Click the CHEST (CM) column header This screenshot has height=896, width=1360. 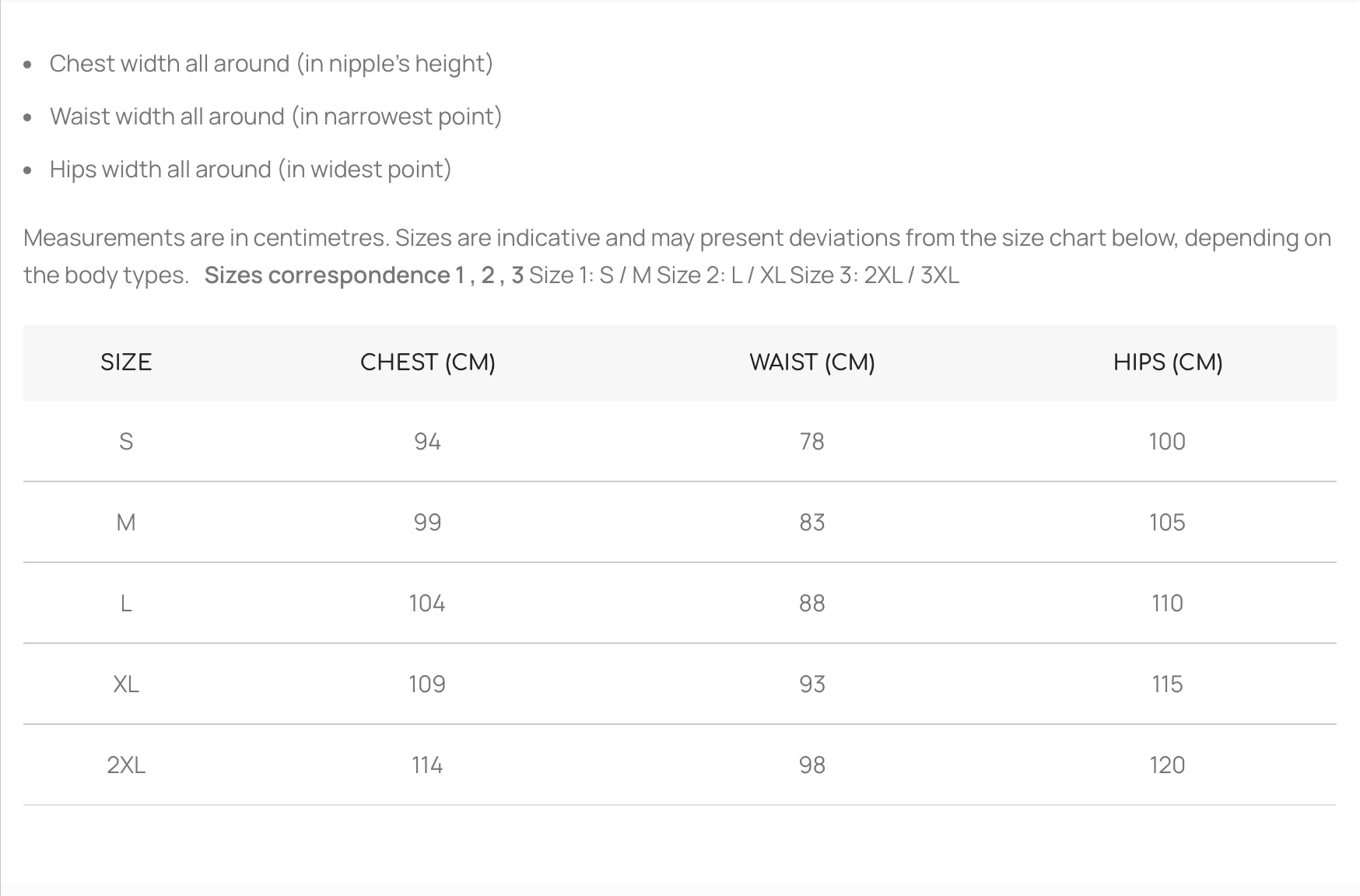coord(427,362)
